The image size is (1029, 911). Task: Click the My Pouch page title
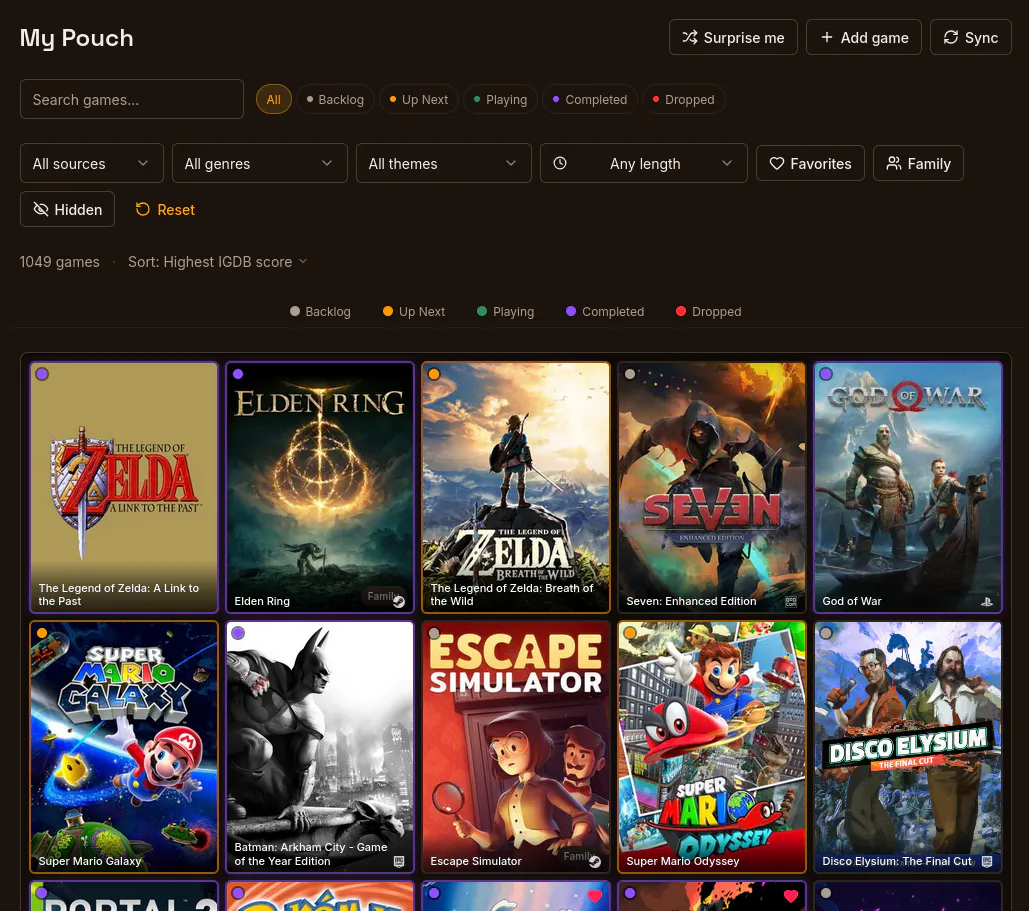pyautogui.click(x=77, y=38)
